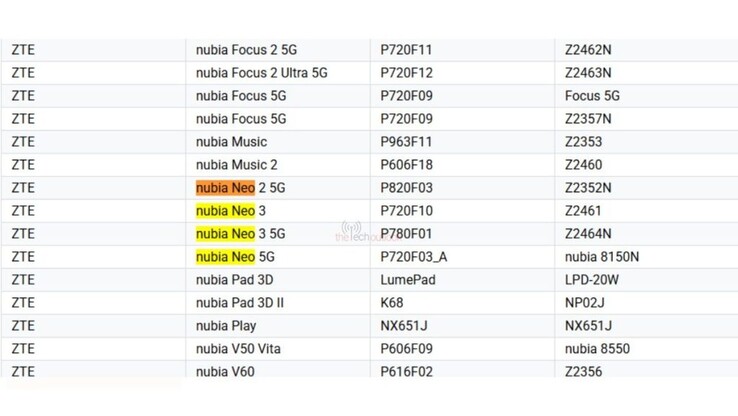Select the nubia 8150N cell
The image size is (738, 416).
tap(601, 257)
